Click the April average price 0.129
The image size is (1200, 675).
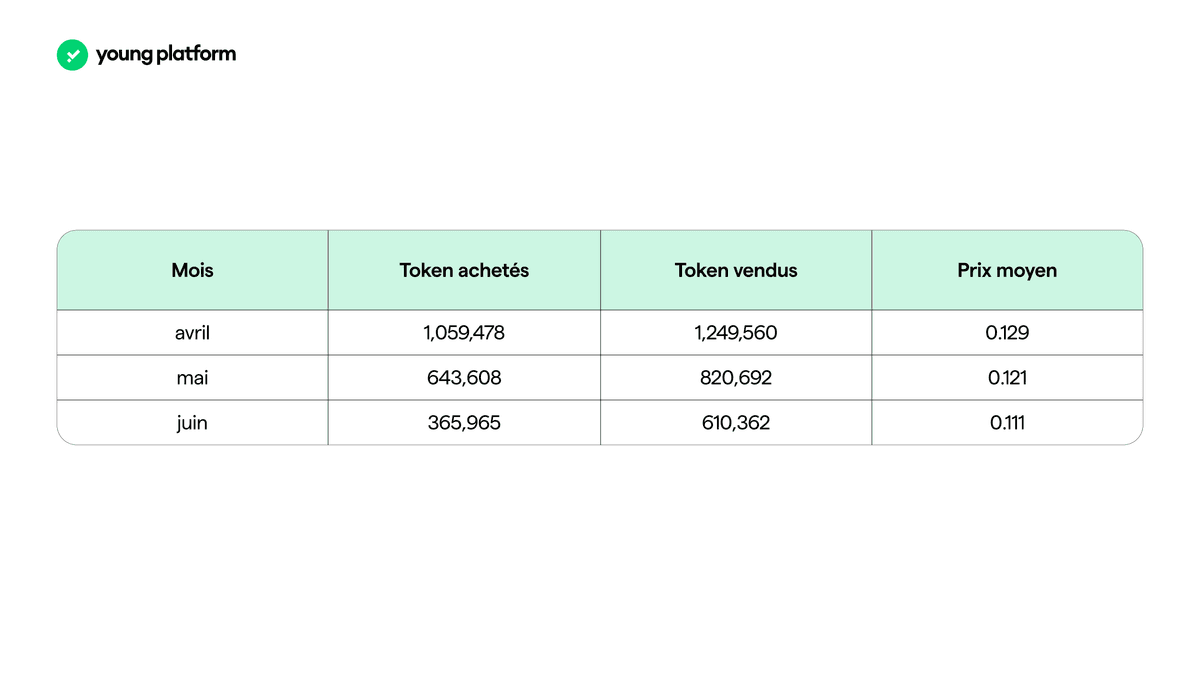pos(1007,333)
